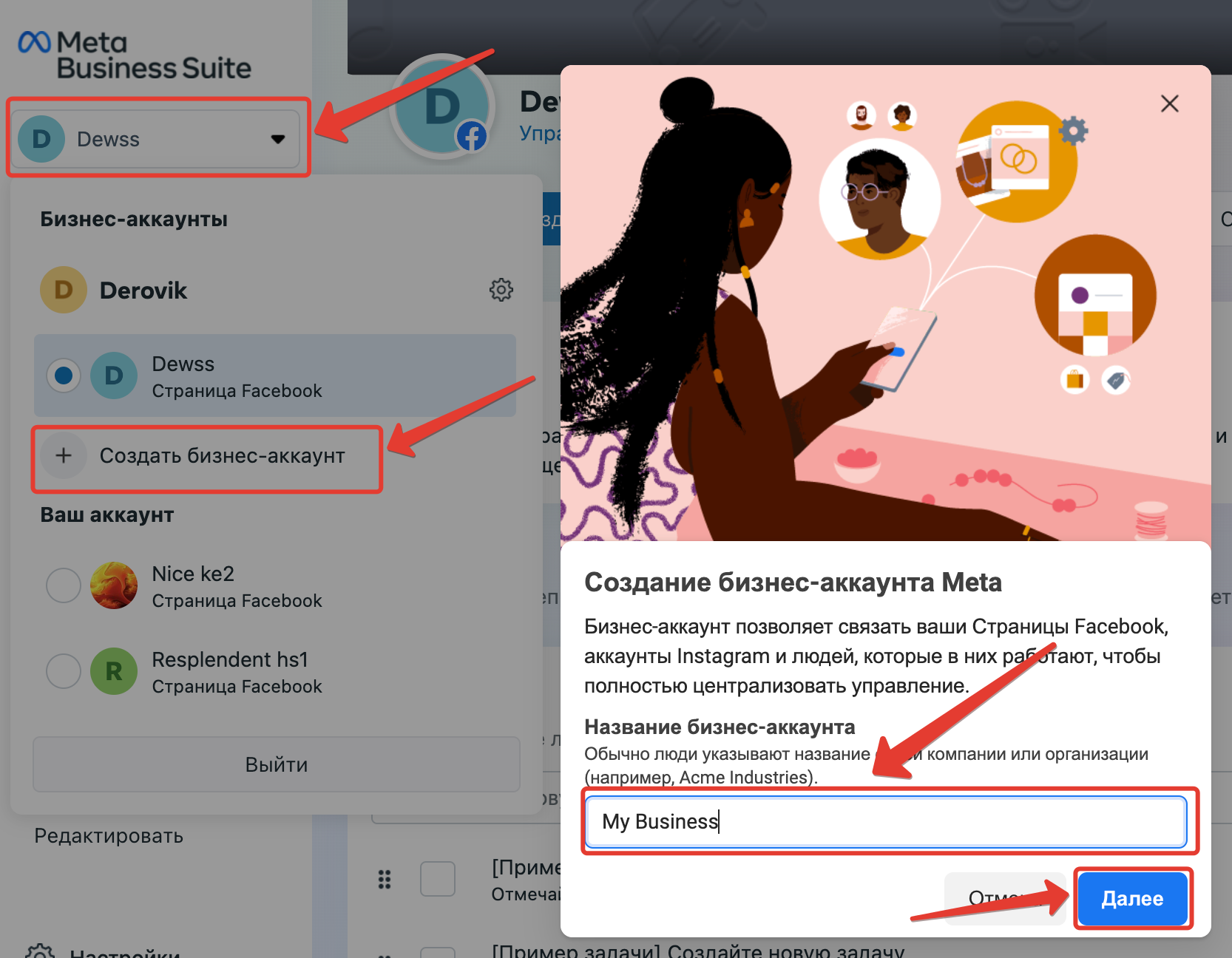Click the green Resplendent hs1 avatar
Viewport: 1232px width, 958px height.
pyautogui.click(x=114, y=671)
